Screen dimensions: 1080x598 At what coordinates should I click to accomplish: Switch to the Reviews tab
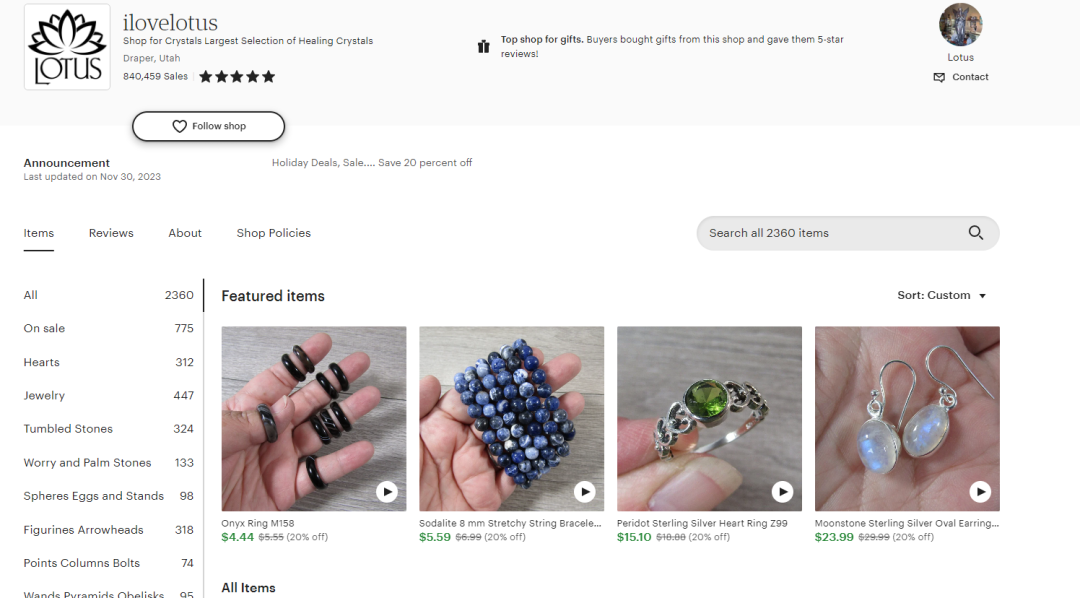click(110, 232)
